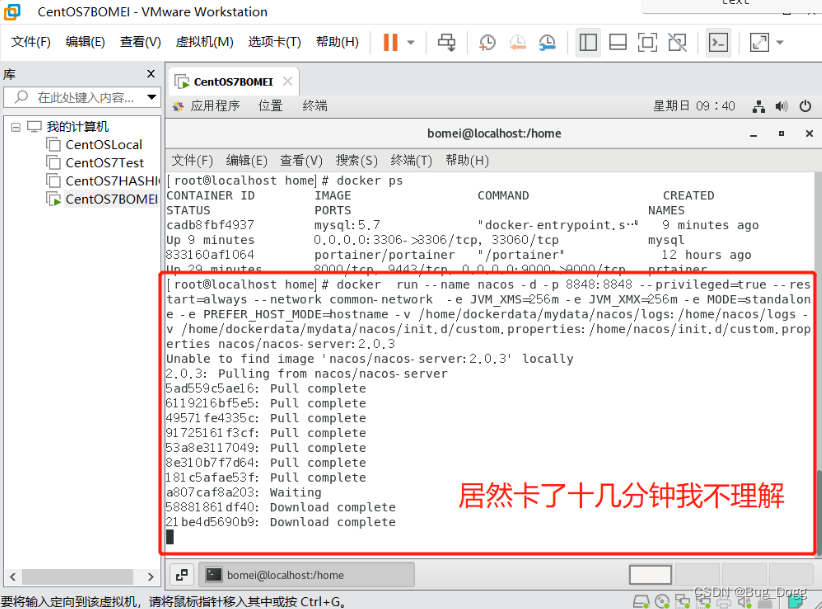Viewport: 822px width, 609px height.
Task: Open the terminal 编辑(E) menu
Action: tap(246, 160)
